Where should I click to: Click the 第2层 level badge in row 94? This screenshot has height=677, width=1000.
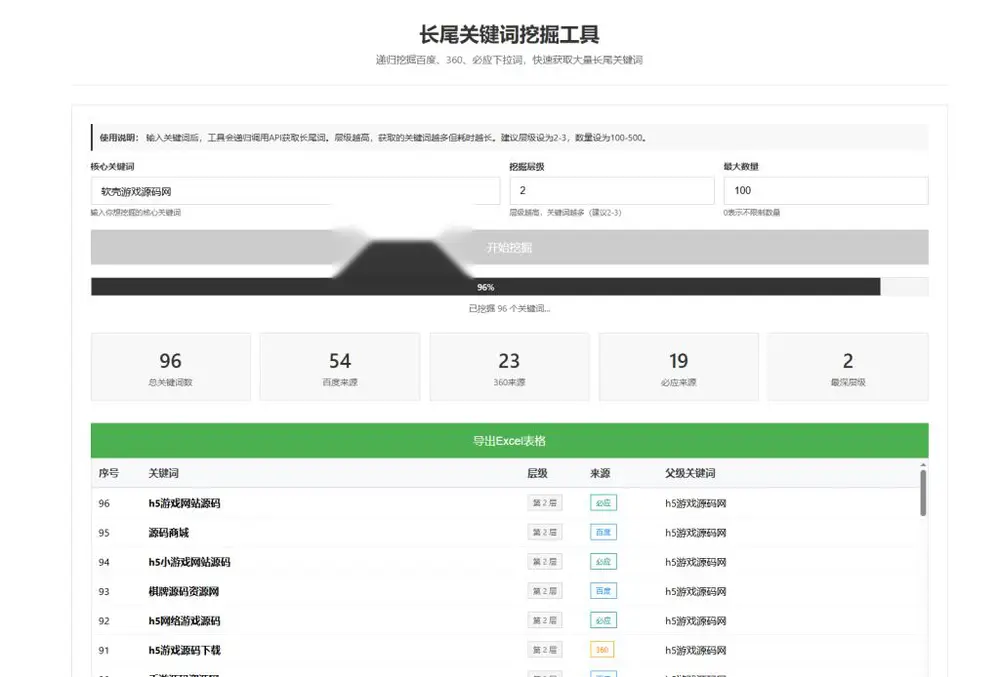point(545,562)
